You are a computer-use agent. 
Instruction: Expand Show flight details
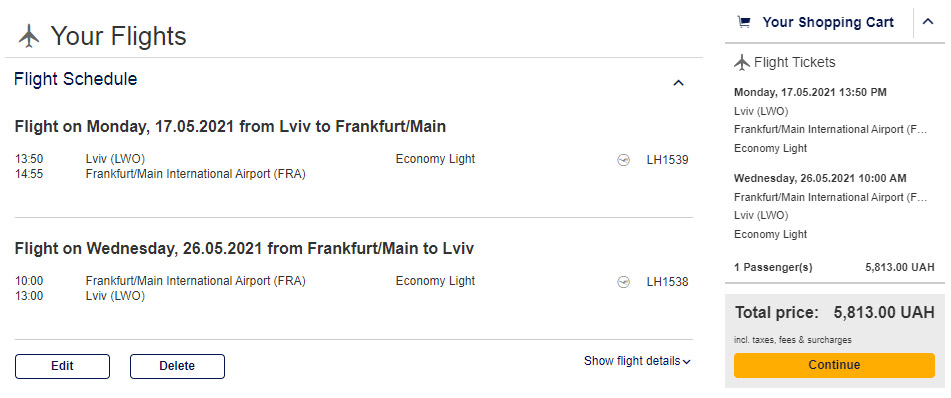(637, 361)
